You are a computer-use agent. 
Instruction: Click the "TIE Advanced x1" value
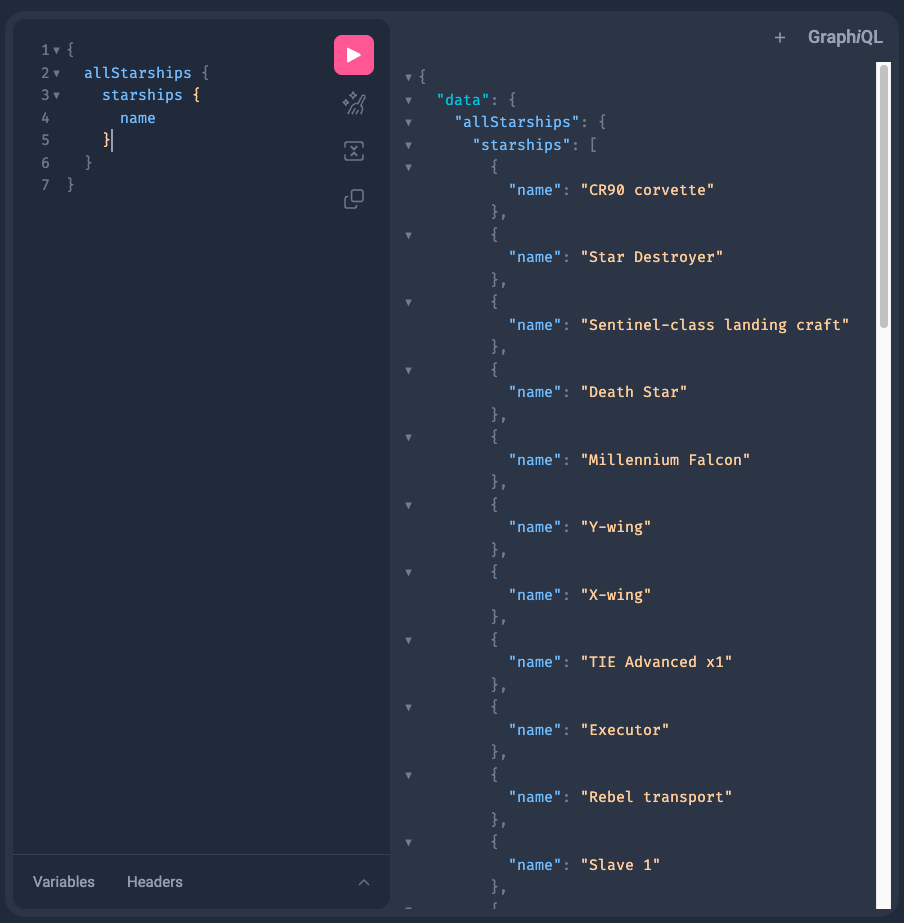[656, 662]
